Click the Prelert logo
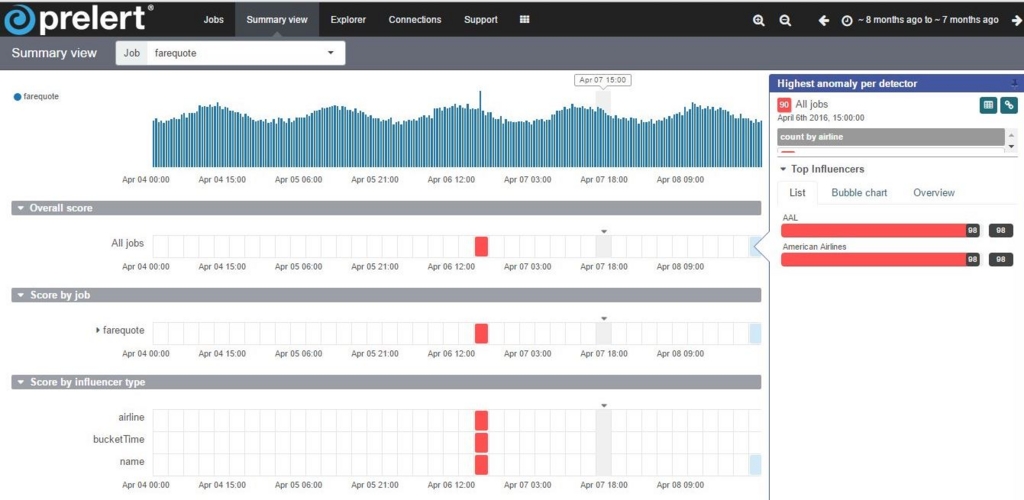The width and height of the screenshot is (1024, 500). pos(78,19)
